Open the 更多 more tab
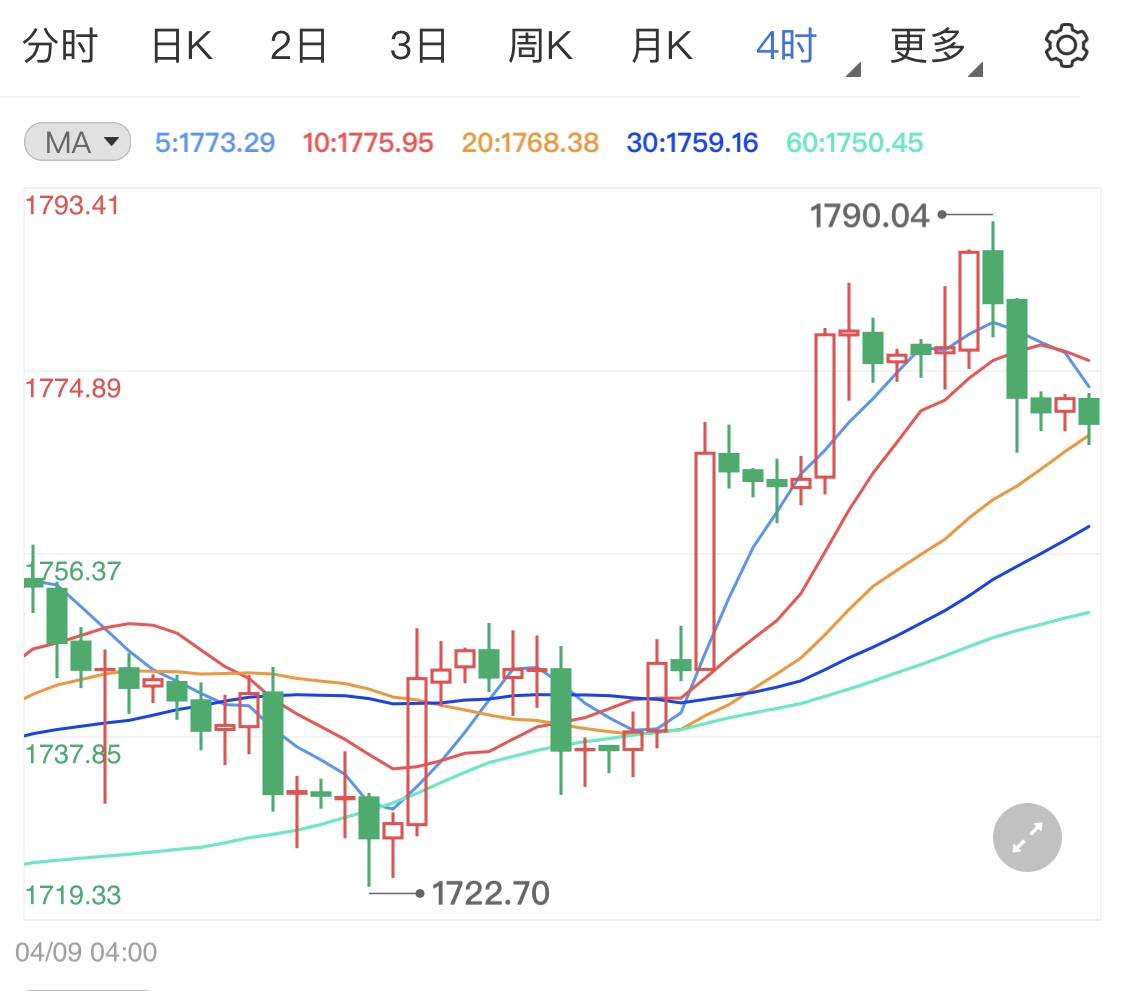This screenshot has height=991, width=1125. [x=928, y=46]
